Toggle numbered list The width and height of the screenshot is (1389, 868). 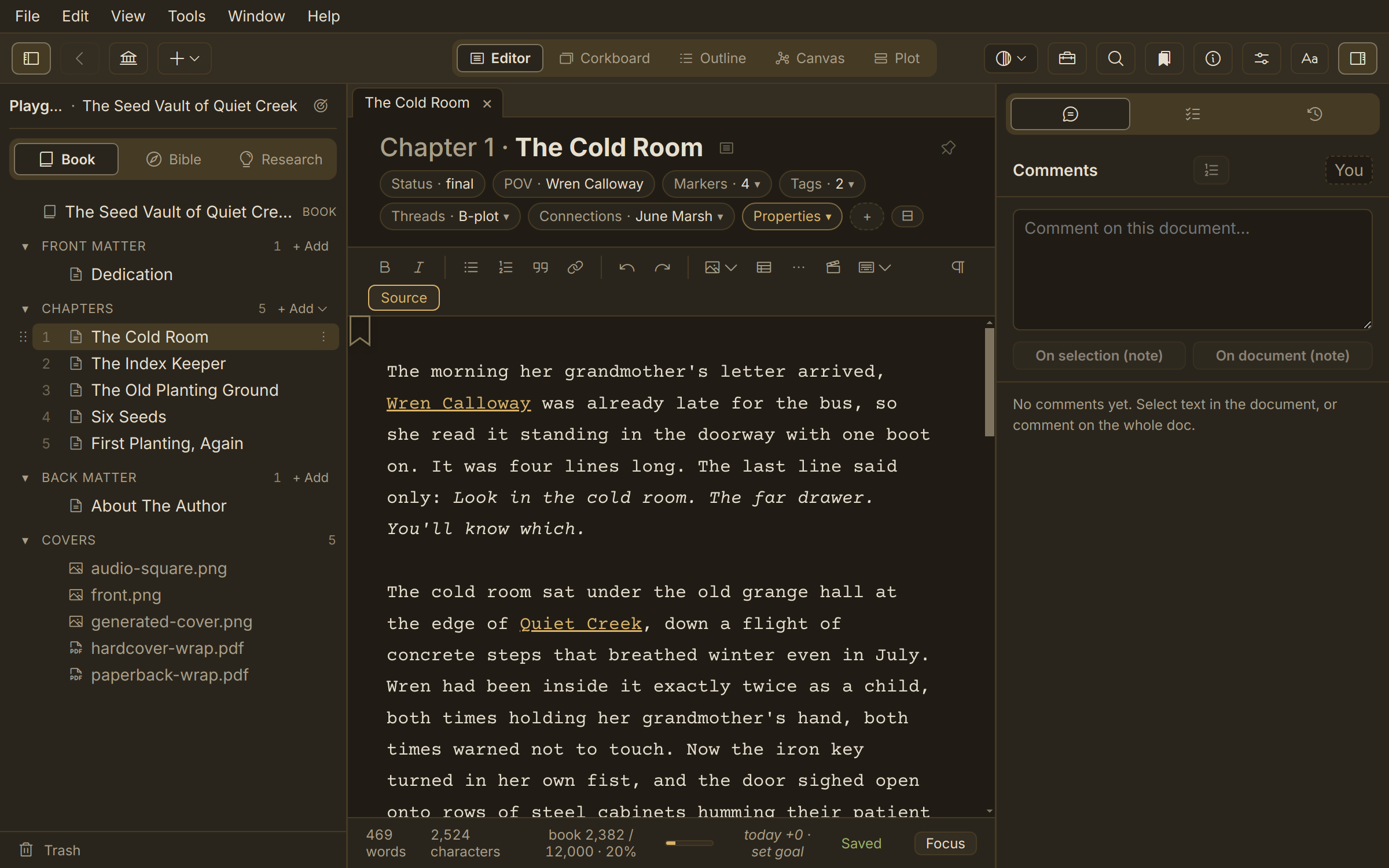pyautogui.click(x=506, y=267)
